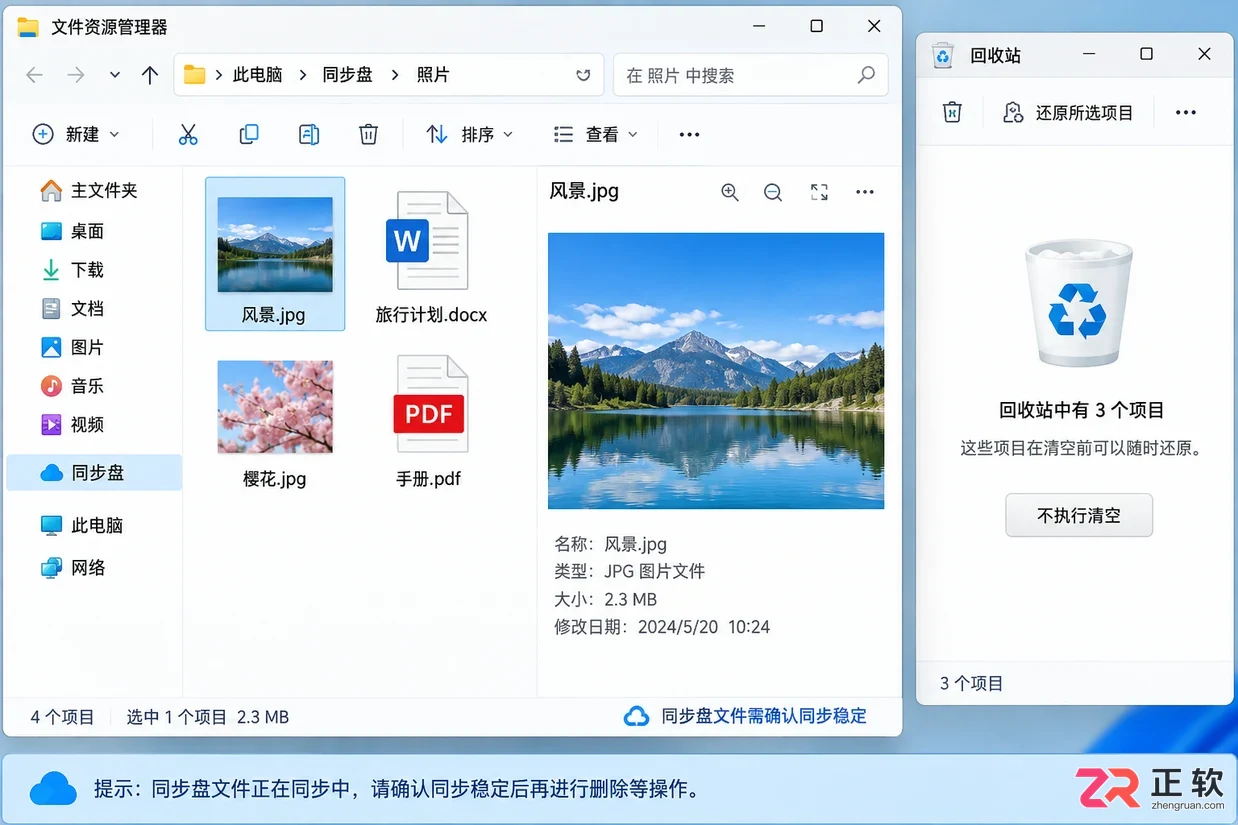
Task: Click the 修改日期 2024/5/20 value
Action: coord(703,627)
